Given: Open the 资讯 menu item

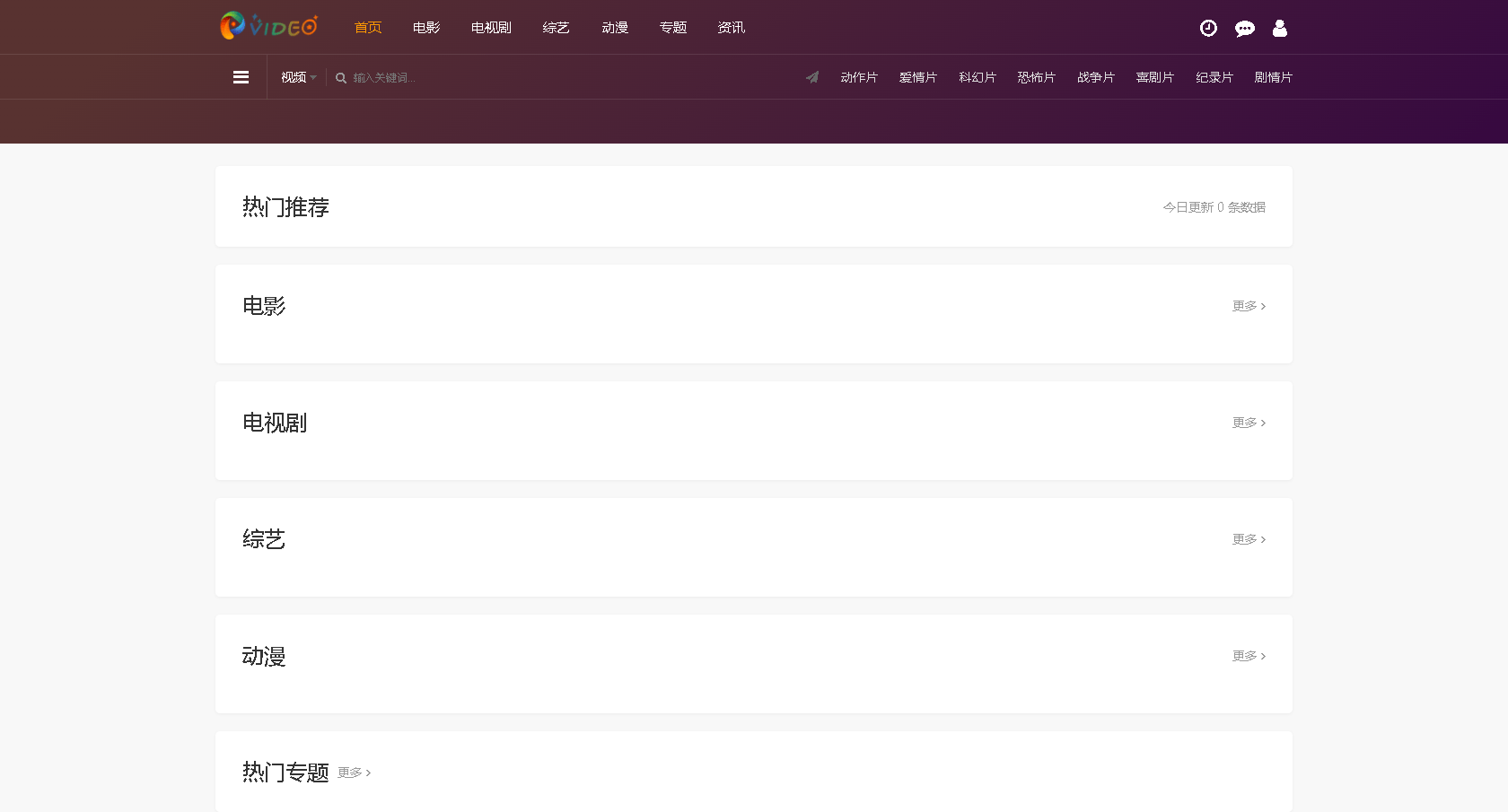Looking at the screenshot, I should [x=731, y=27].
